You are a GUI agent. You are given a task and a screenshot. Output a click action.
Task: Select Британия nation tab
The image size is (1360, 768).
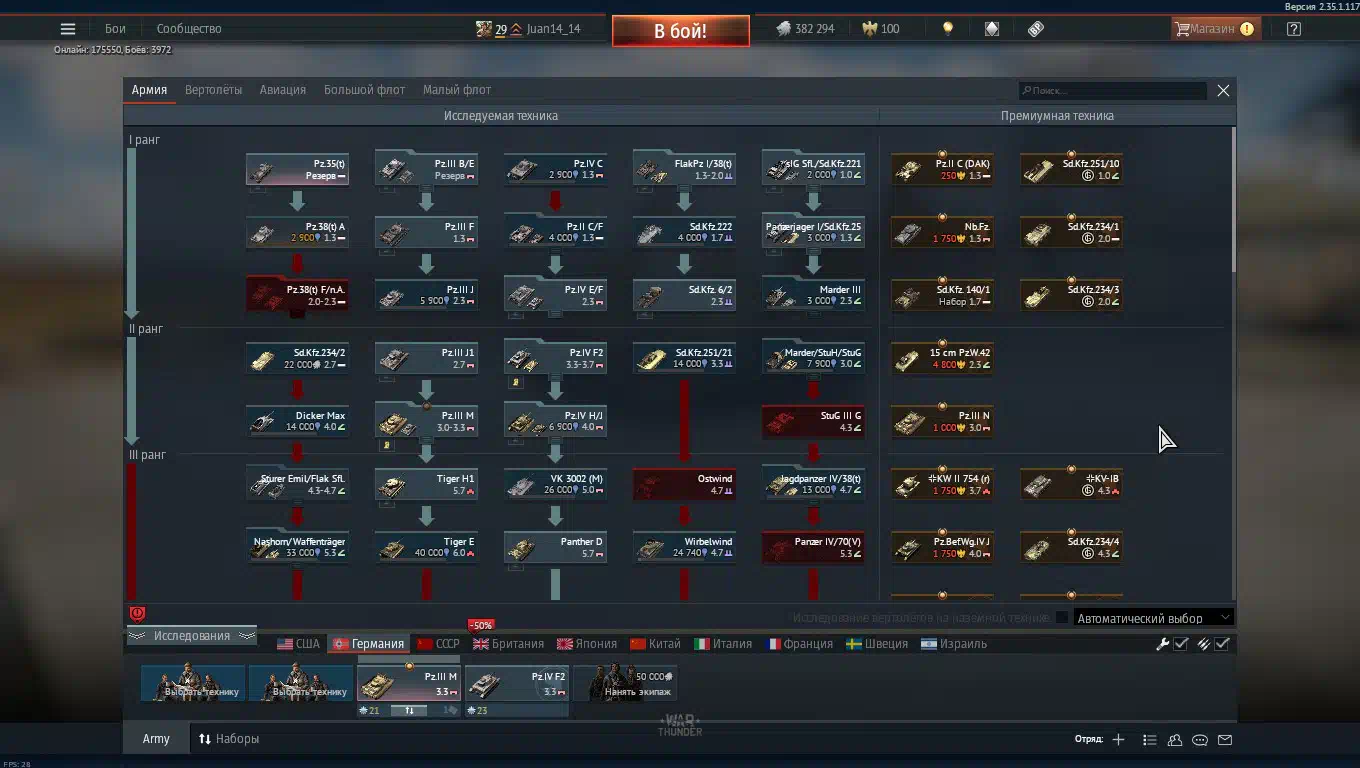pyautogui.click(x=508, y=644)
